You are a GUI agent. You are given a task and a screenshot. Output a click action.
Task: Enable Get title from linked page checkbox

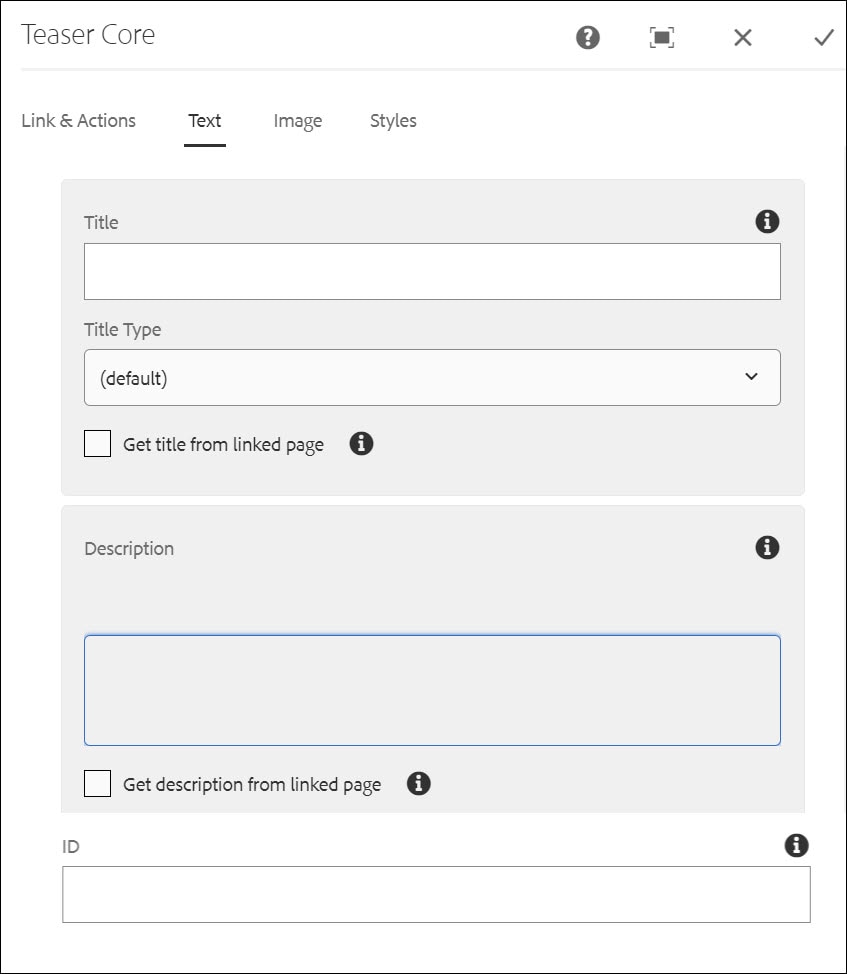pyautogui.click(x=97, y=444)
